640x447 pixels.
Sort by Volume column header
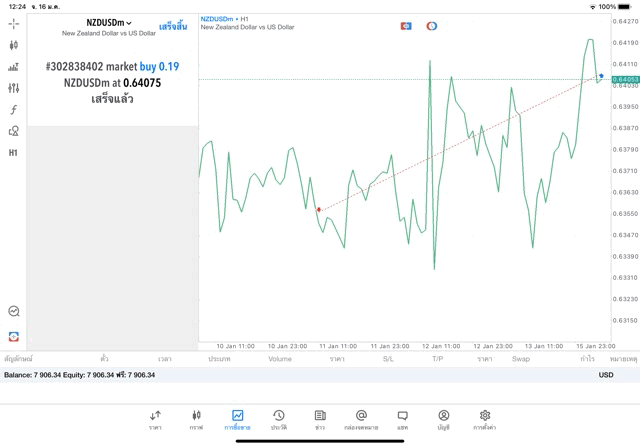(280, 359)
